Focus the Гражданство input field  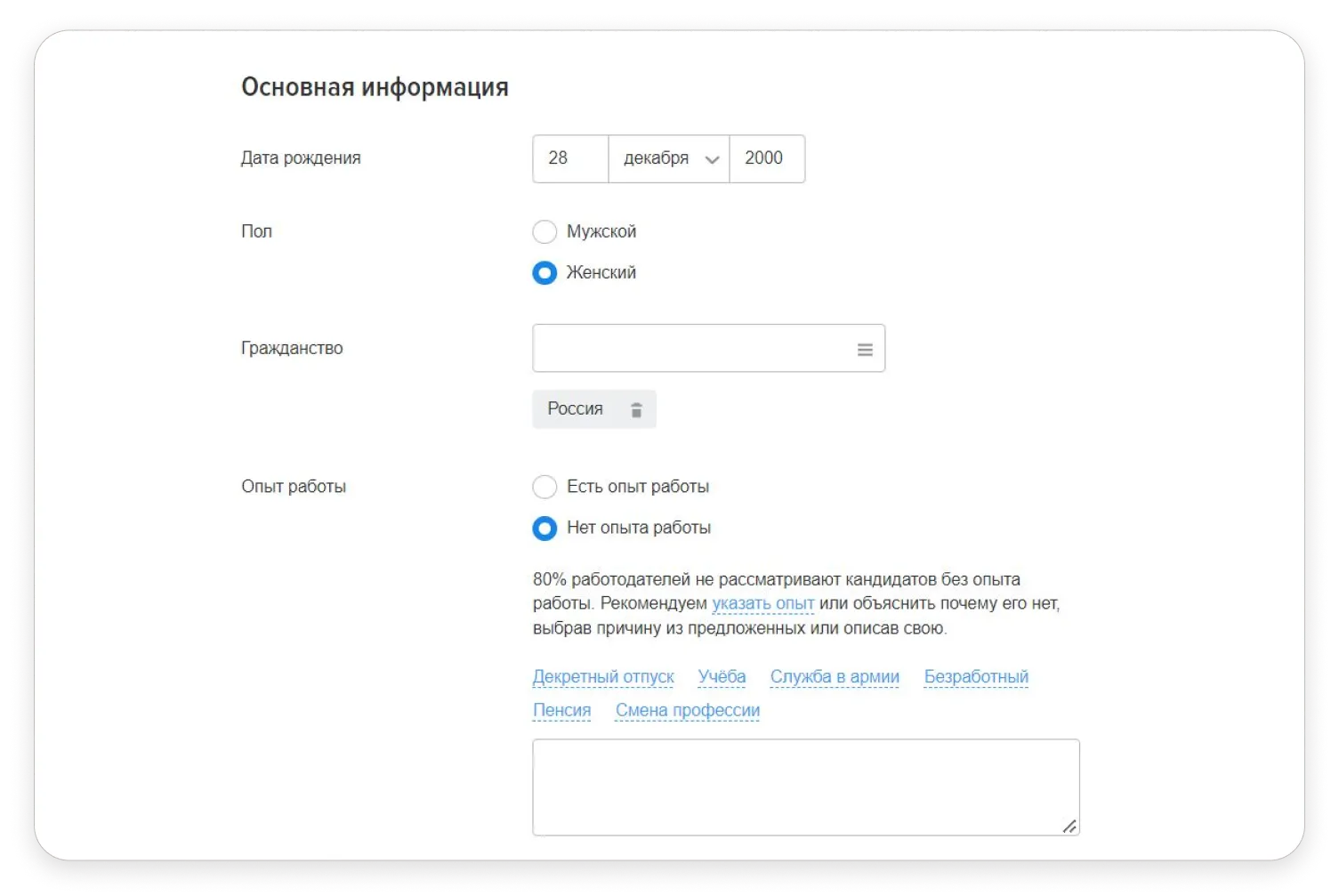click(x=708, y=349)
